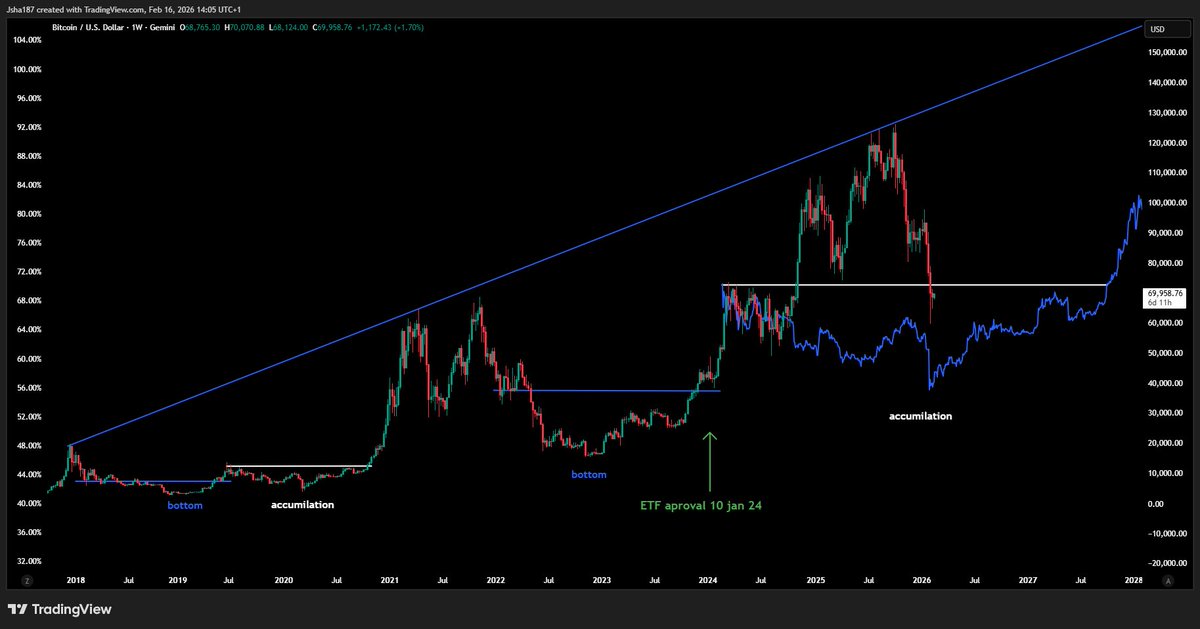Click the 2026 year label on time axis
The image size is (1200, 629).
[920, 579]
